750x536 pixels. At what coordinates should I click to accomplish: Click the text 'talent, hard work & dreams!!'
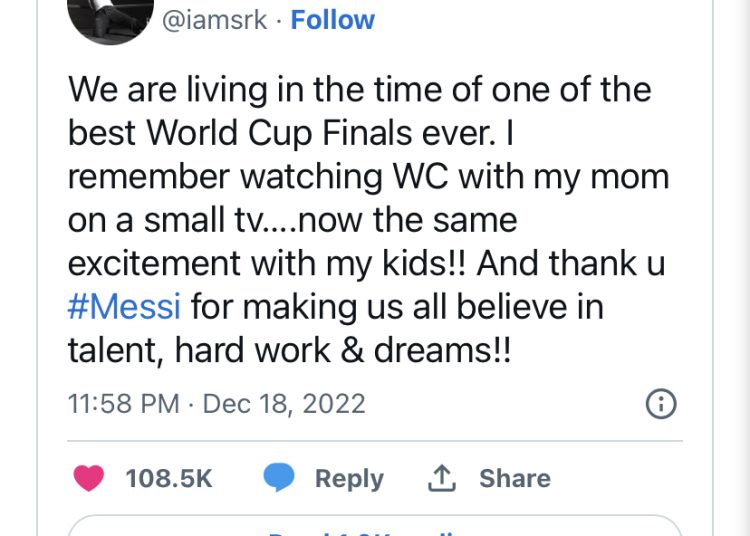click(x=290, y=350)
